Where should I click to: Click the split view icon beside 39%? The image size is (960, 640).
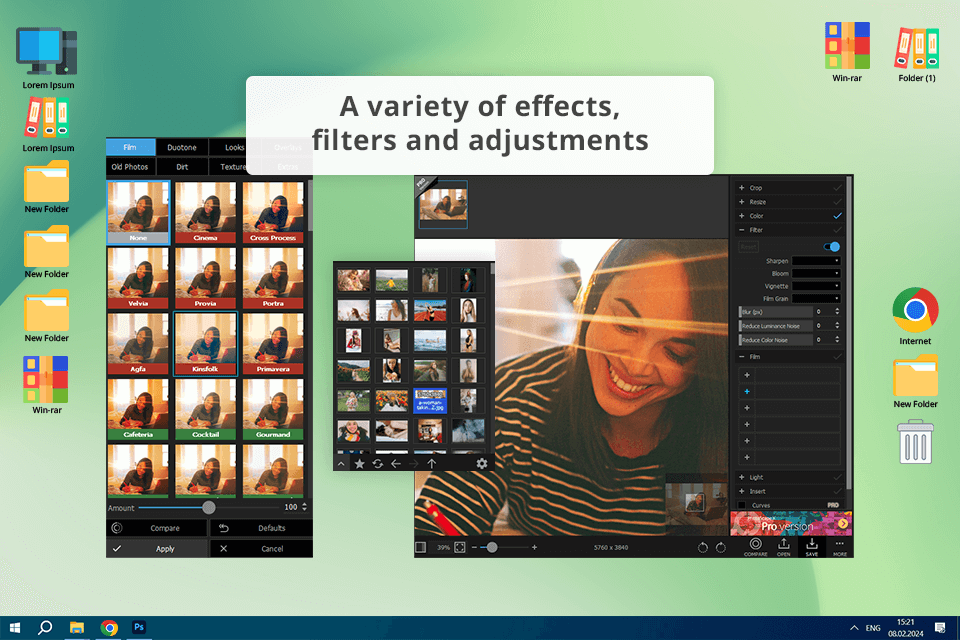click(x=421, y=547)
